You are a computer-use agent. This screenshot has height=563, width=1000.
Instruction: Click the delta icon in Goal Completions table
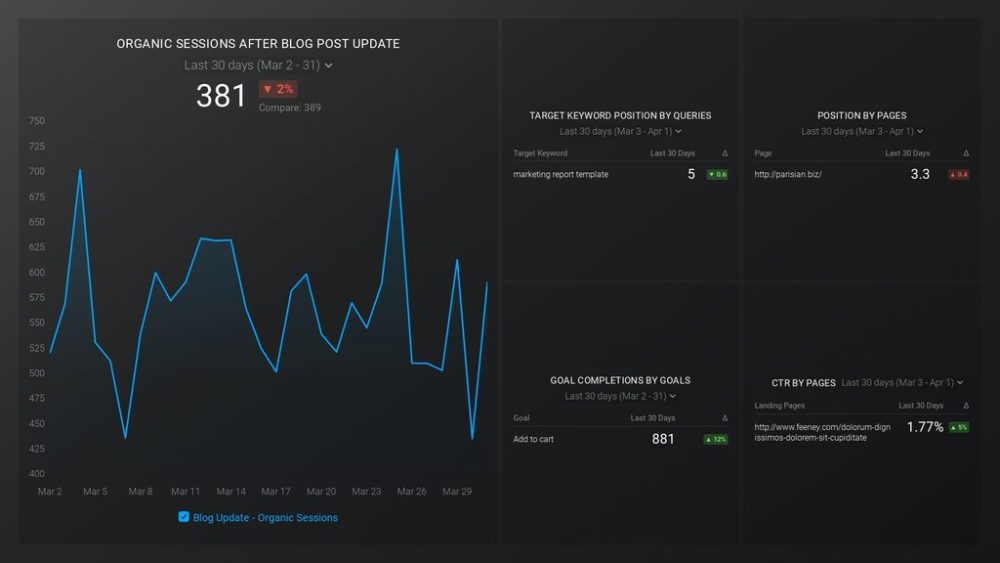click(x=724, y=418)
